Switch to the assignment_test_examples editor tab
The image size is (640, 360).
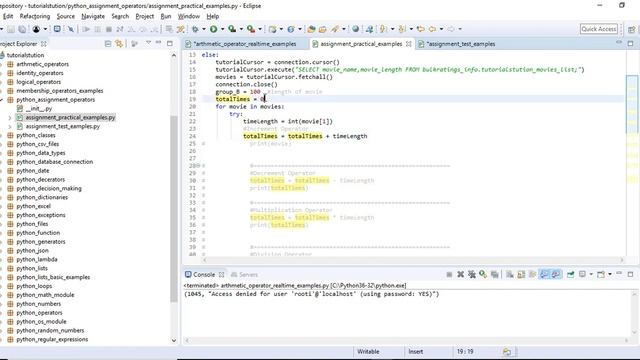pos(461,44)
